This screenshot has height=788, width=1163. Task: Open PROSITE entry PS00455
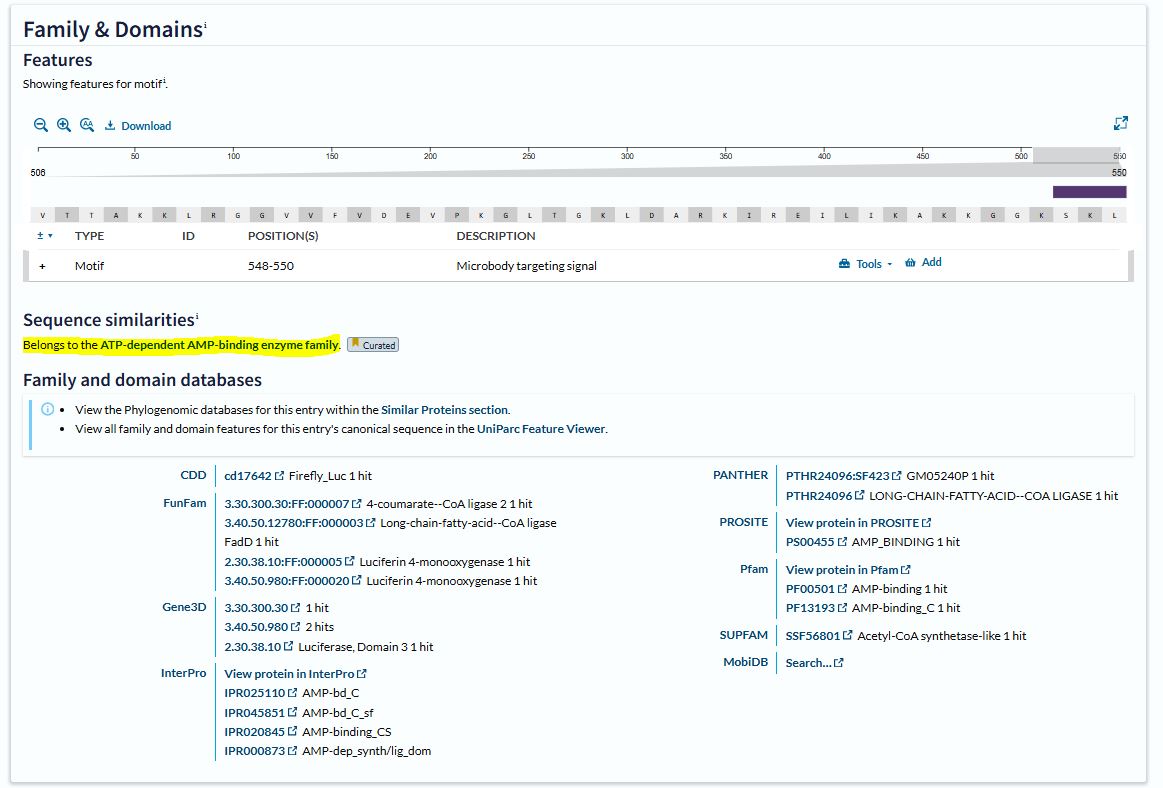click(810, 542)
